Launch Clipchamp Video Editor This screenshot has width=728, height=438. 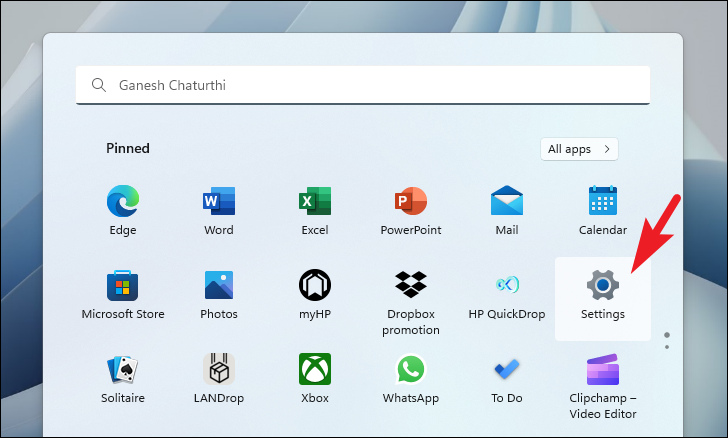pos(603,370)
